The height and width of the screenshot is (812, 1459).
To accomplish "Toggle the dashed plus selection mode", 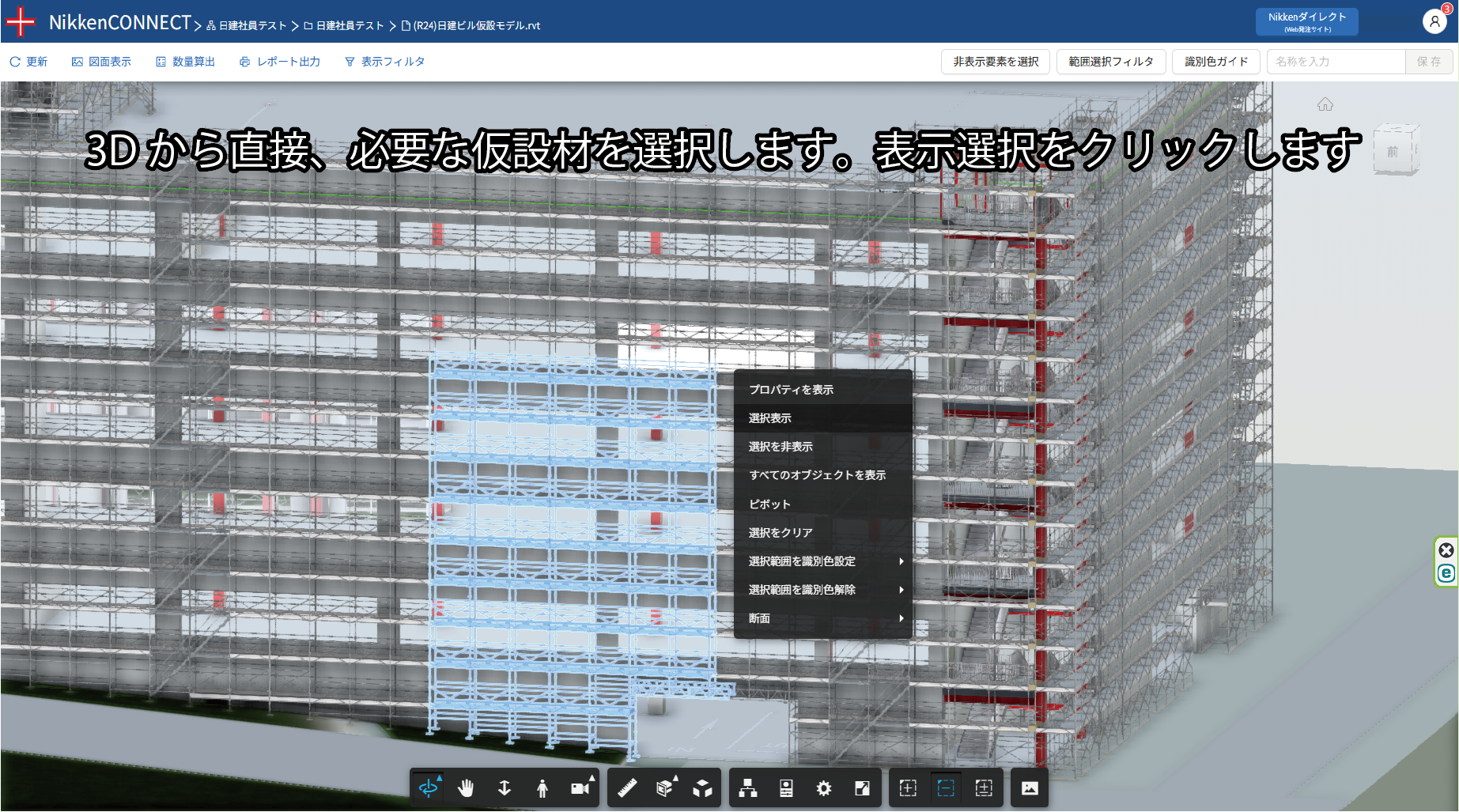I will (x=908, y=788).
